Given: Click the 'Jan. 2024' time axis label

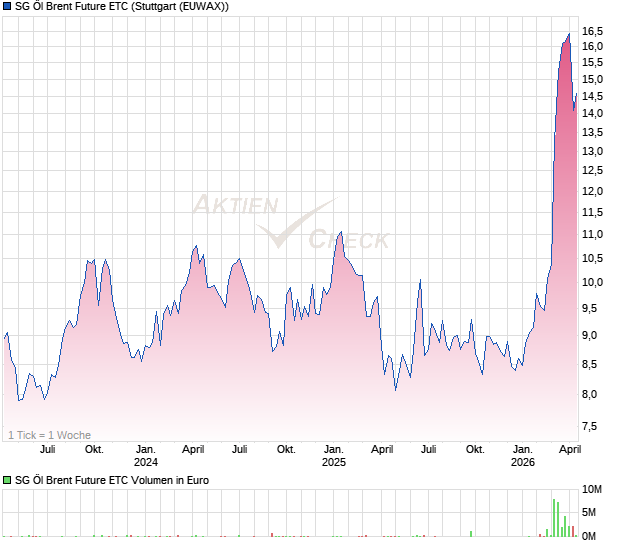Looking at the screenshot, I should [x=146, y=456].
